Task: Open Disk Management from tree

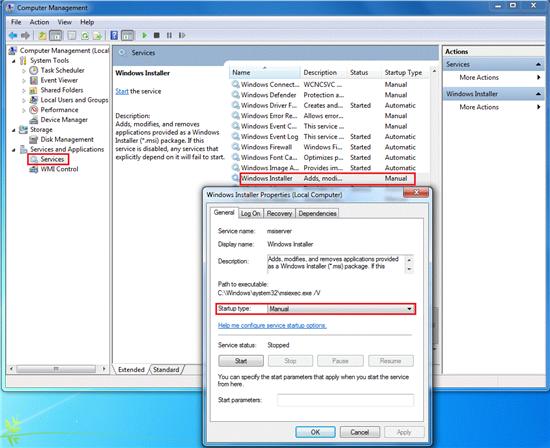Action: pyautogui.click(x=67, y=139)
